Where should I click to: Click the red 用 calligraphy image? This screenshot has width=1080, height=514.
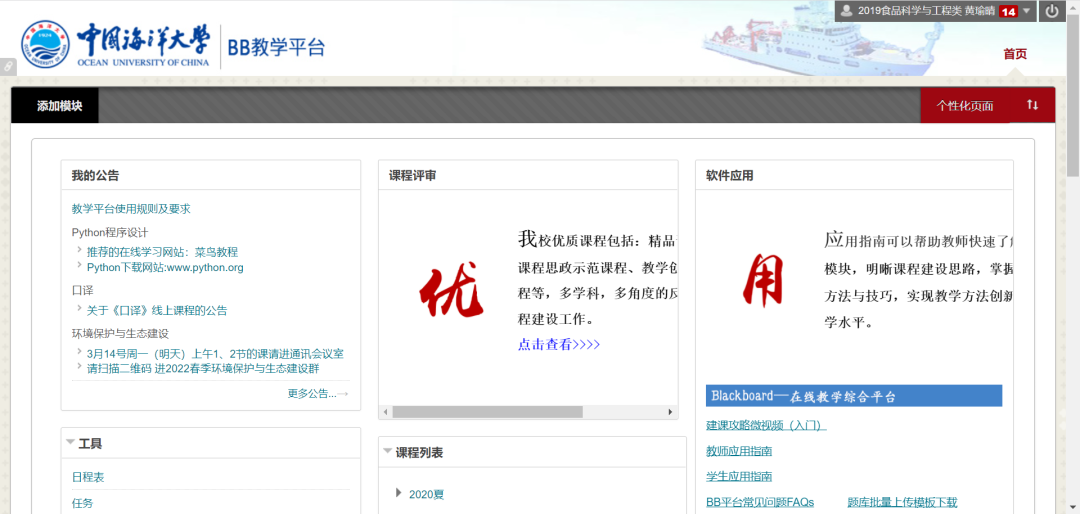(x=765, y=279)
